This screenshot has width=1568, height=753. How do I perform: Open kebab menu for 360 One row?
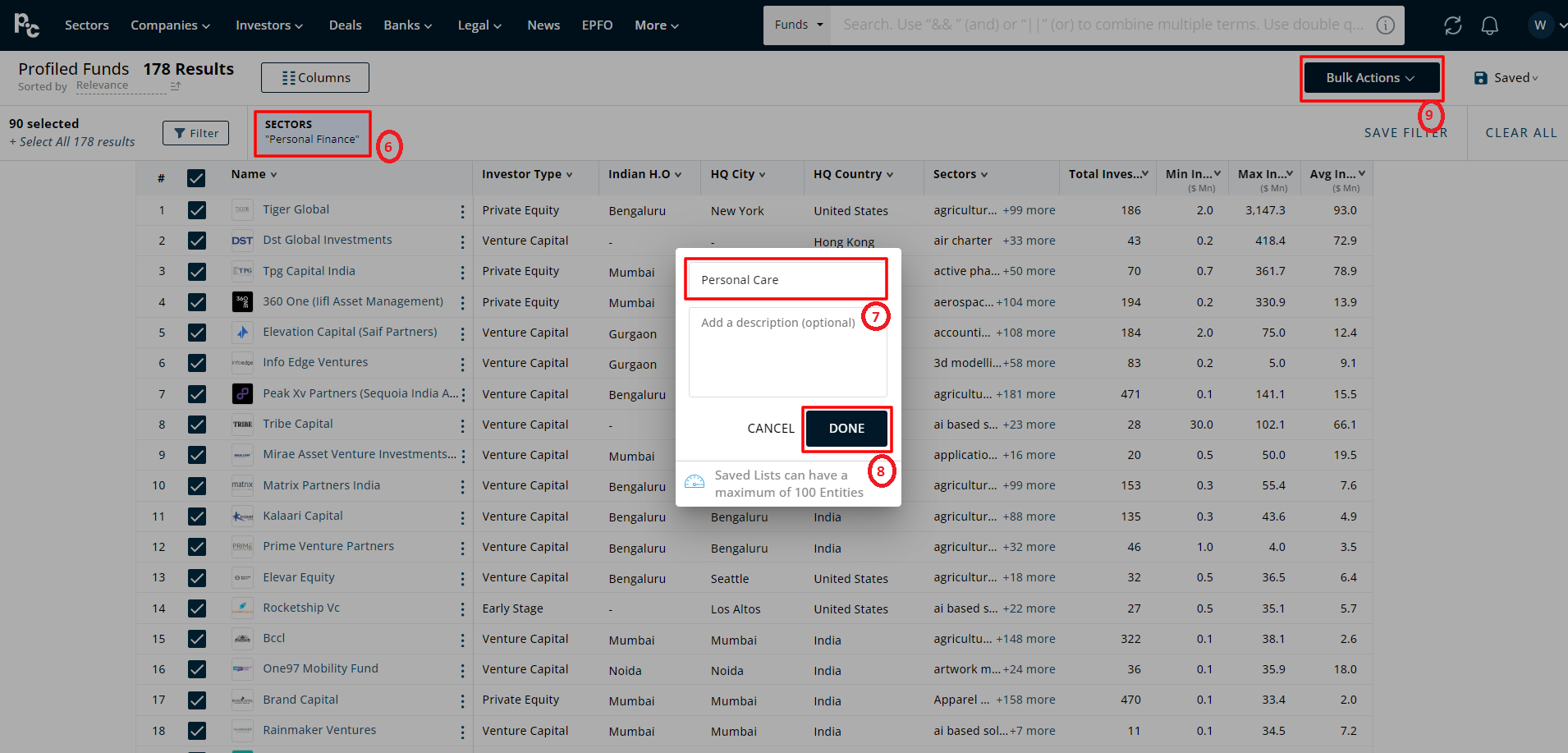click(462, 303)
